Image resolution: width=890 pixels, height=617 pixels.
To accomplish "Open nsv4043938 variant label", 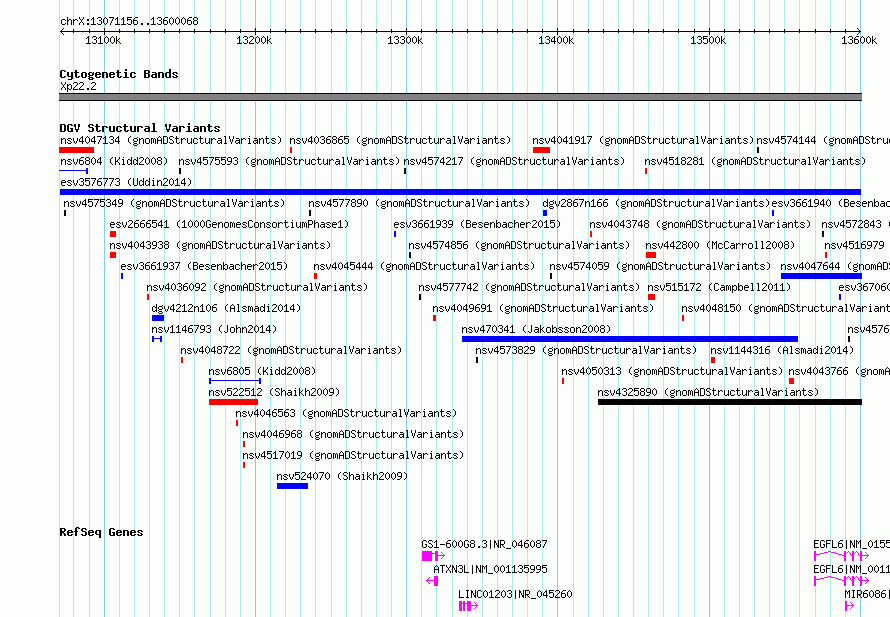I will point(220,245).
